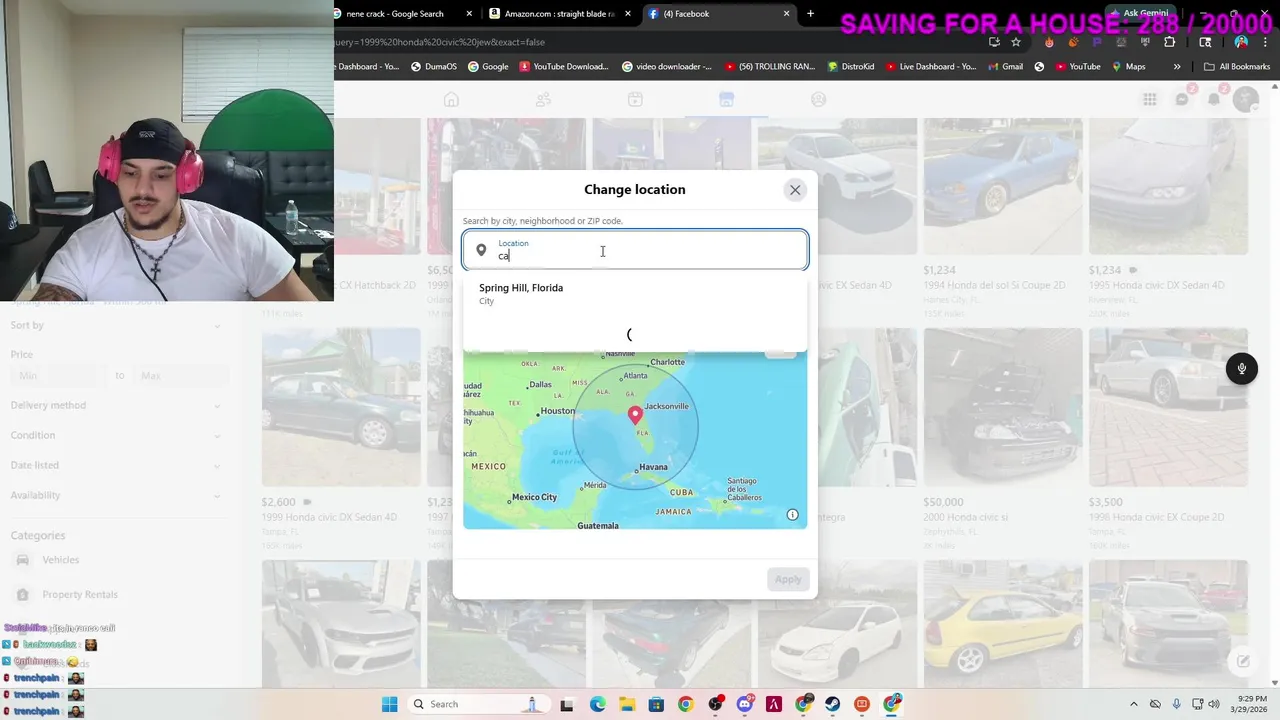Open Facebook Groups icon
Viewport: 1280px width, 720px height.
(818, 99)
